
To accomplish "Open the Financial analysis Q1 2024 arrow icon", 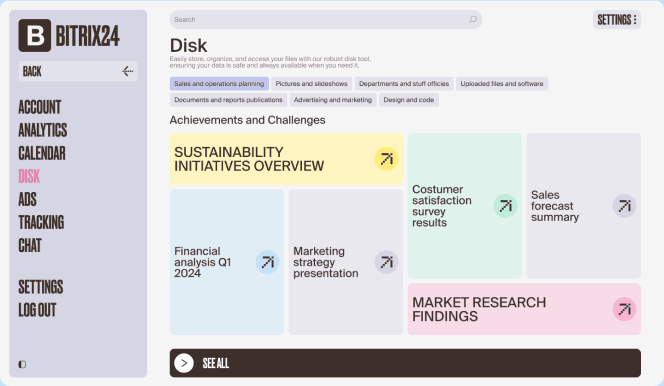I will (x=267, y=262).
